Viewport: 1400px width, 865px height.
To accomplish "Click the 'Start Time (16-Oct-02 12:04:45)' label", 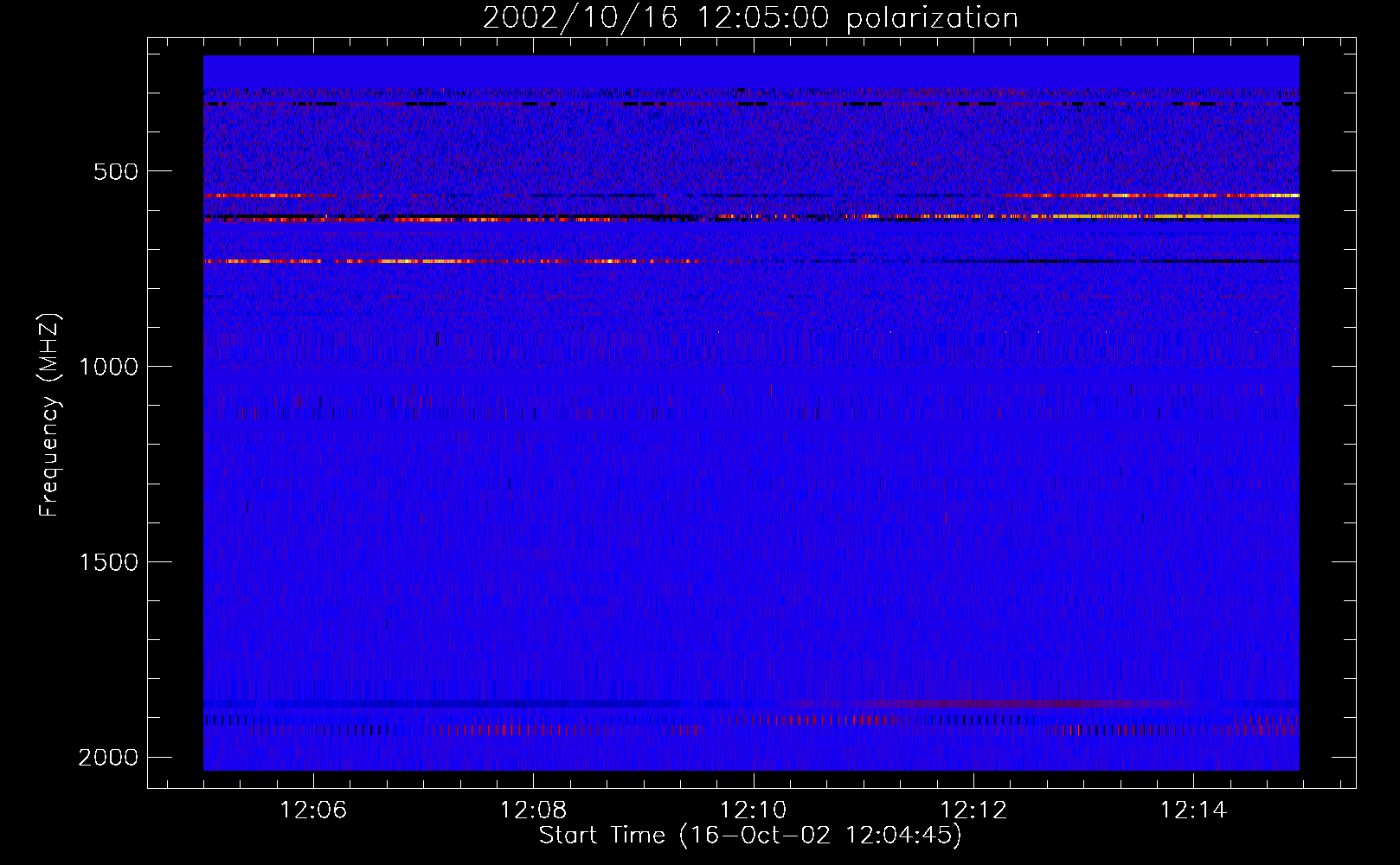I will 750,836.
